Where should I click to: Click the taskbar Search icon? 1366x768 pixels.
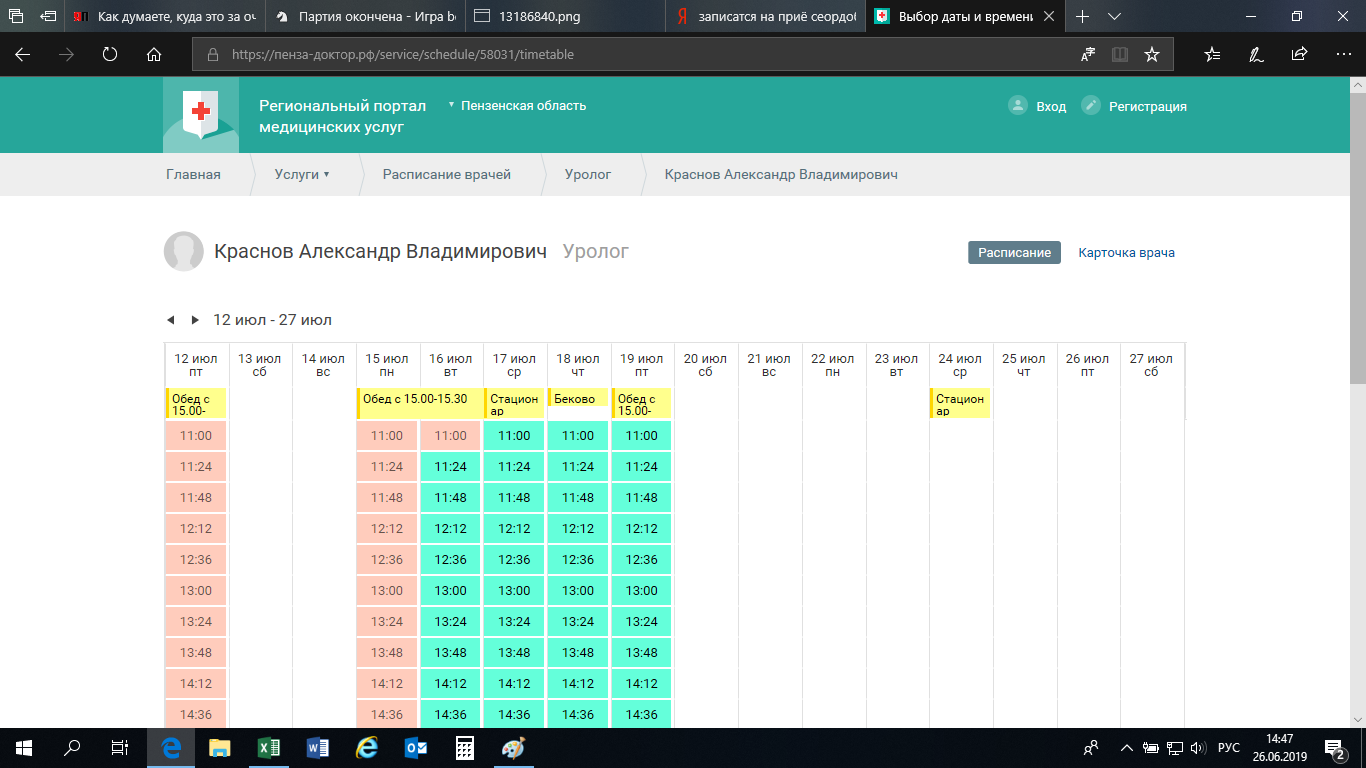click(72, 748)
